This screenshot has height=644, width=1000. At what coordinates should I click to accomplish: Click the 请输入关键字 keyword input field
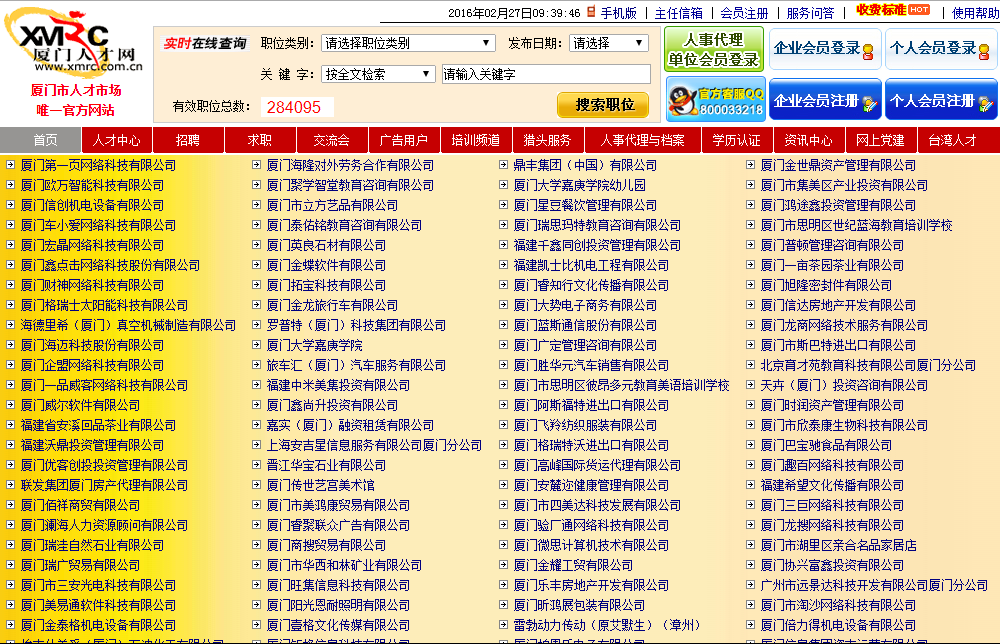546,74
